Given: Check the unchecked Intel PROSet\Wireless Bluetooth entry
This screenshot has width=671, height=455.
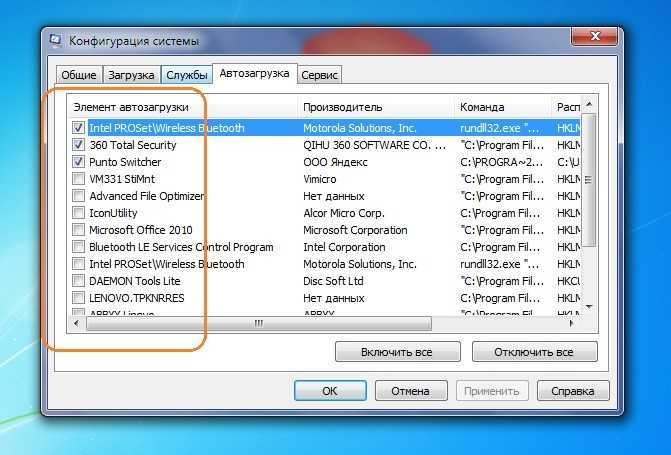Looking at the screenshot, I should coord(78,264).
